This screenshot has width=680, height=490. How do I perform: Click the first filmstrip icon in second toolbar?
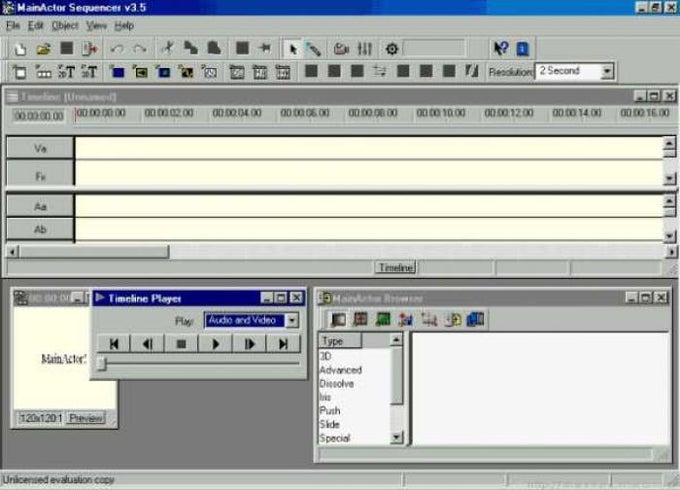(x=237, y=72)
